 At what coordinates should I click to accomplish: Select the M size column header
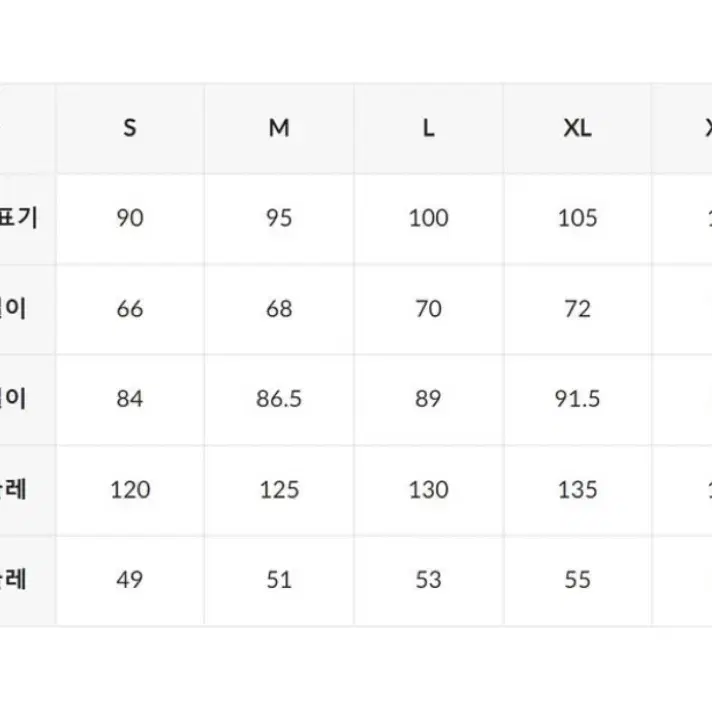(279, 128)
